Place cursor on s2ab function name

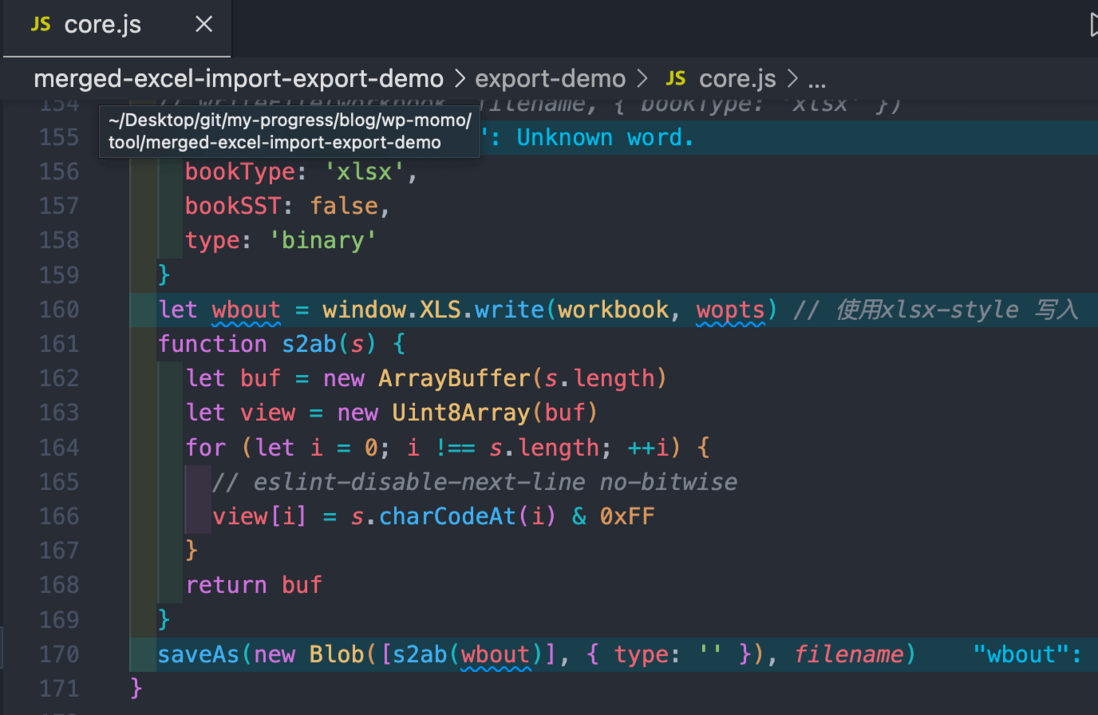(x=309, y=344)
